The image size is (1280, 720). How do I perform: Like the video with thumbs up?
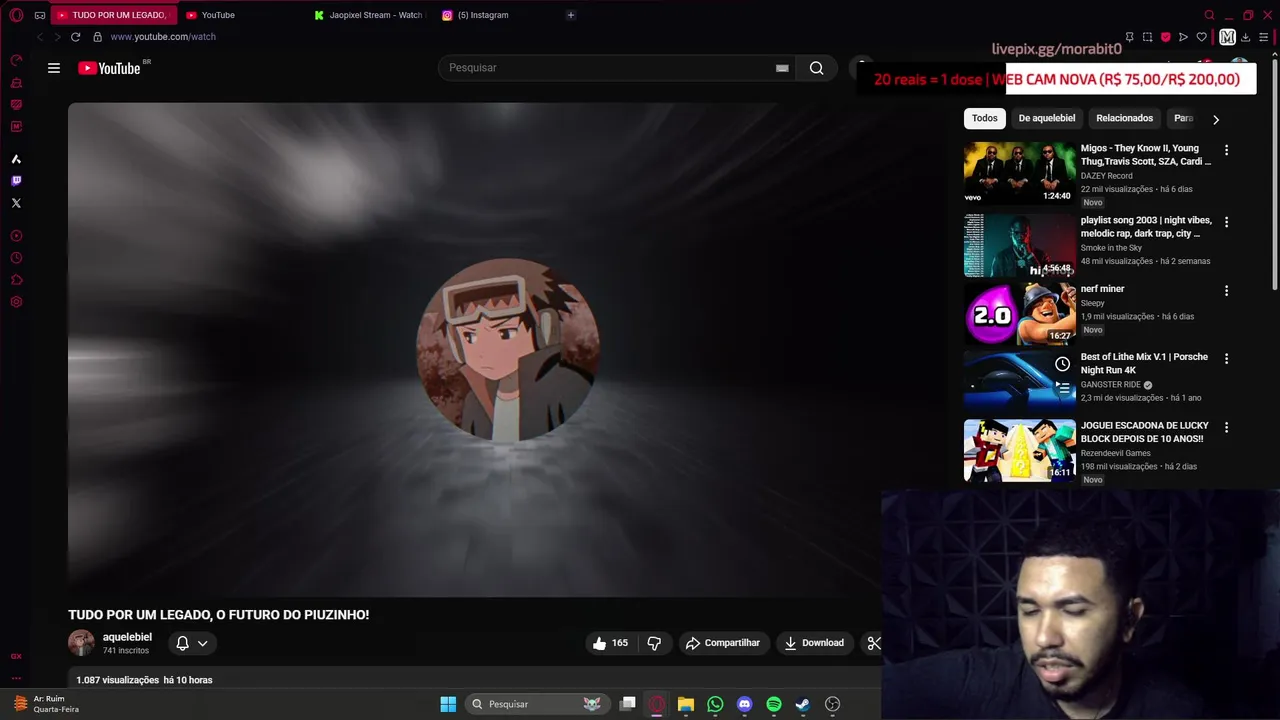(x=610, y=643)
